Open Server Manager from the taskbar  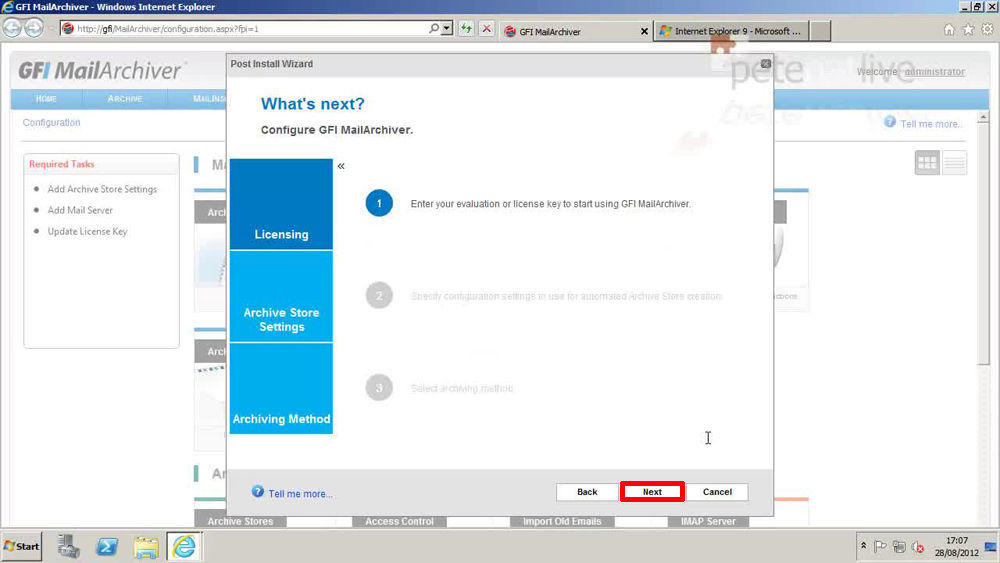pyautogui.click(x=68, y=546)
